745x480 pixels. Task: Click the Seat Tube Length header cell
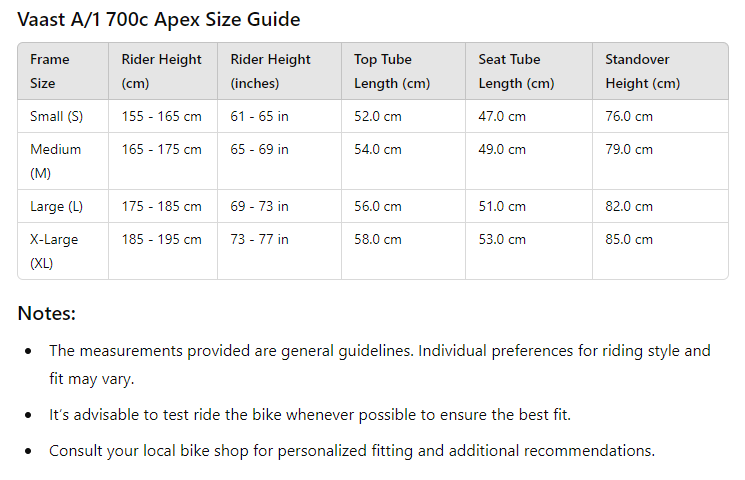(x=516, y=71)
